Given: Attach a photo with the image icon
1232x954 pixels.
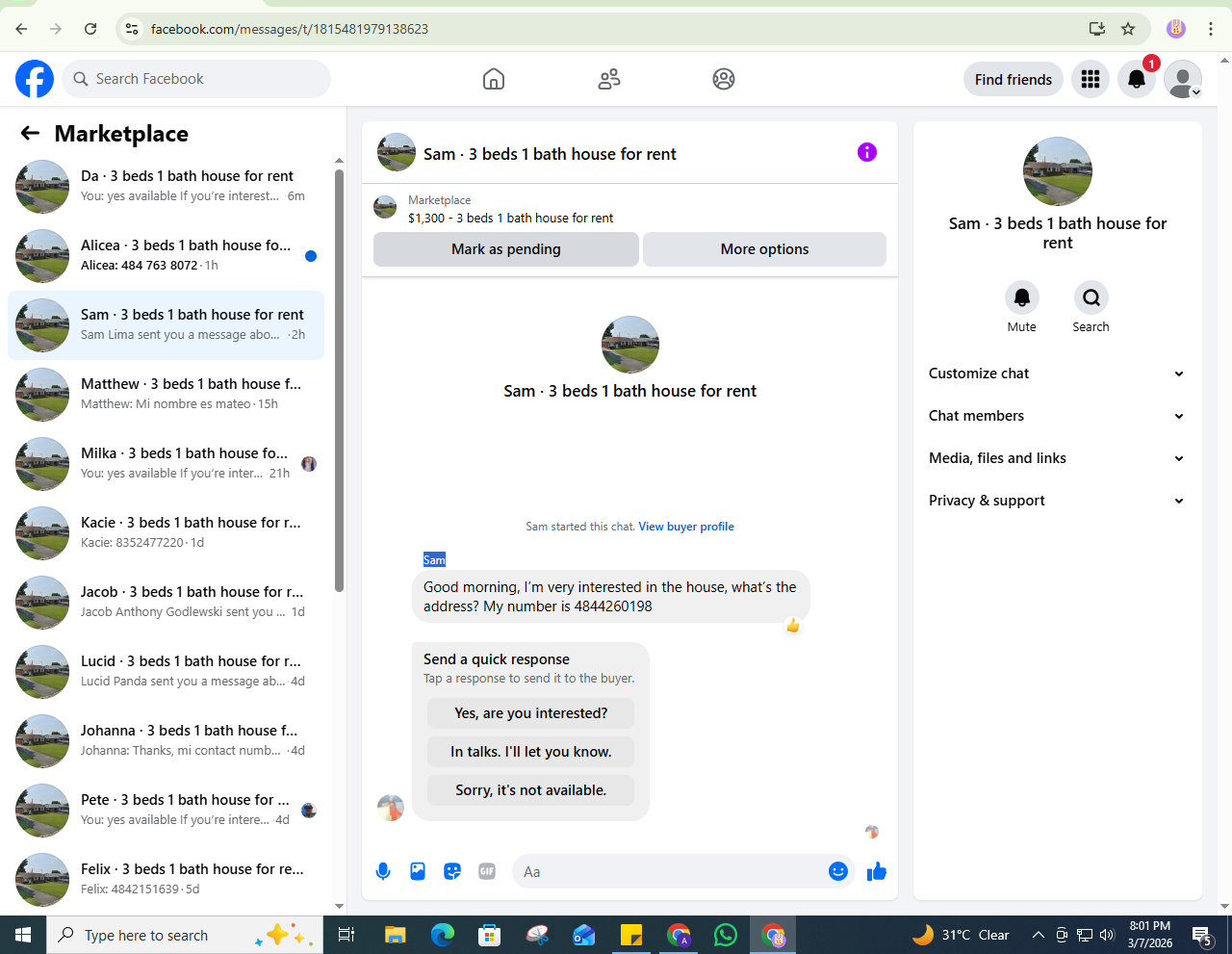Looking at the screenshot, I should 418,871.
